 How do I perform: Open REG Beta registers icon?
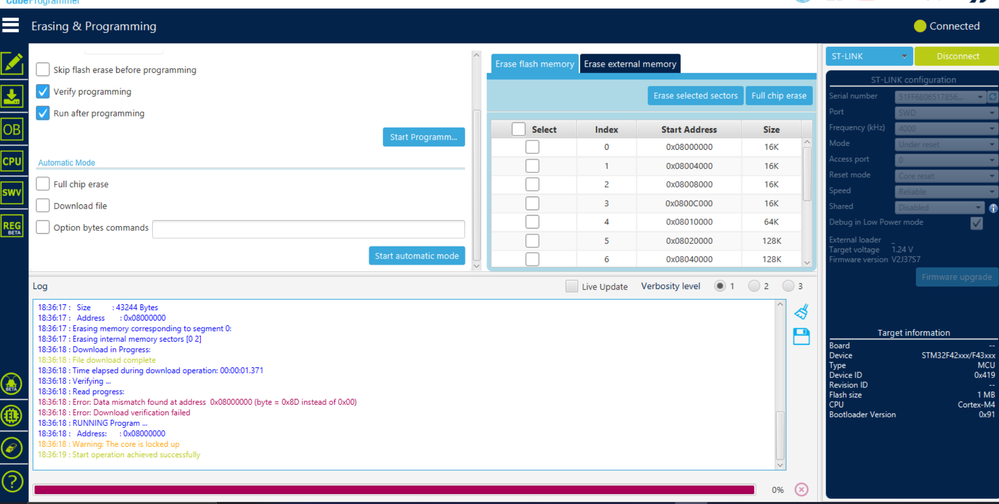[x=12, y=226]
